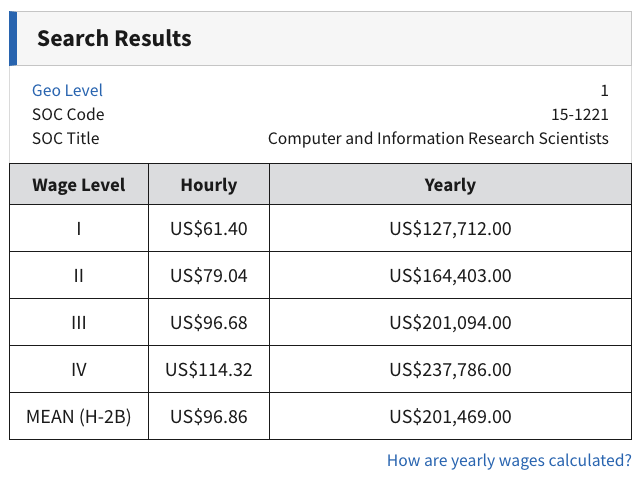Select hourly wage US$96.68 cell
Screen dimensions: 644x484
[208, 322]
